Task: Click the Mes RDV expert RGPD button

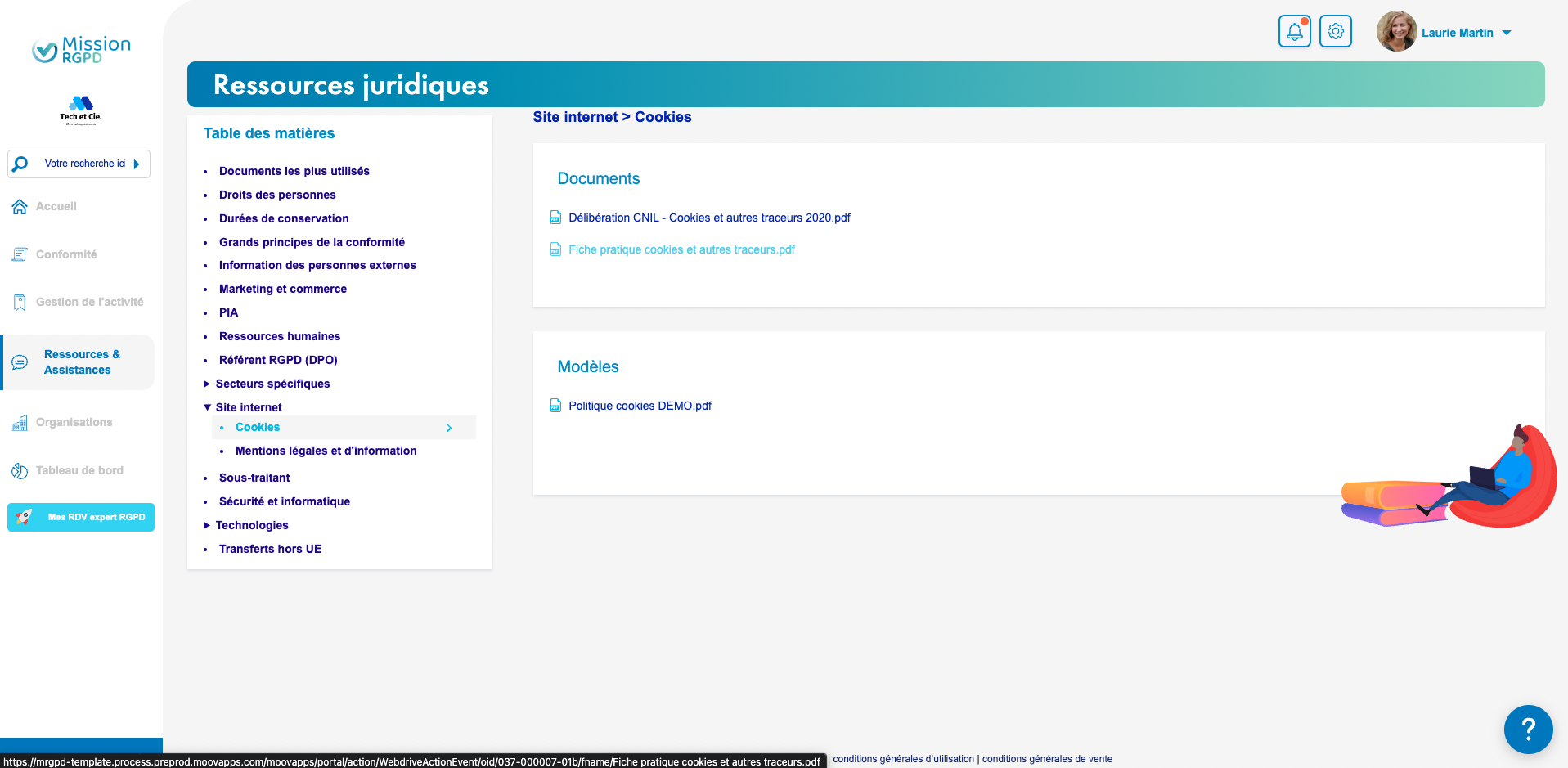Action: tap(81, 517)
